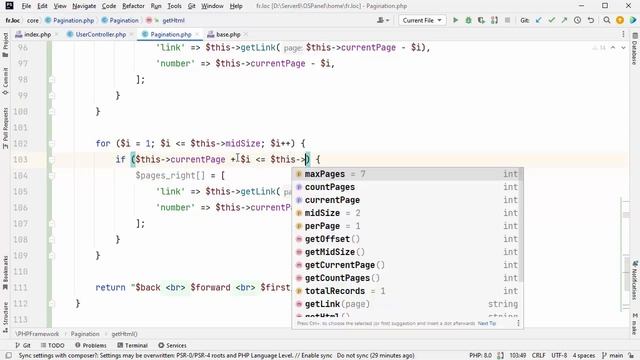This screenshot has width=640, height=360.
Task: Switch to base.php tab
Action: pyautogui.click(x=228, y=34)
